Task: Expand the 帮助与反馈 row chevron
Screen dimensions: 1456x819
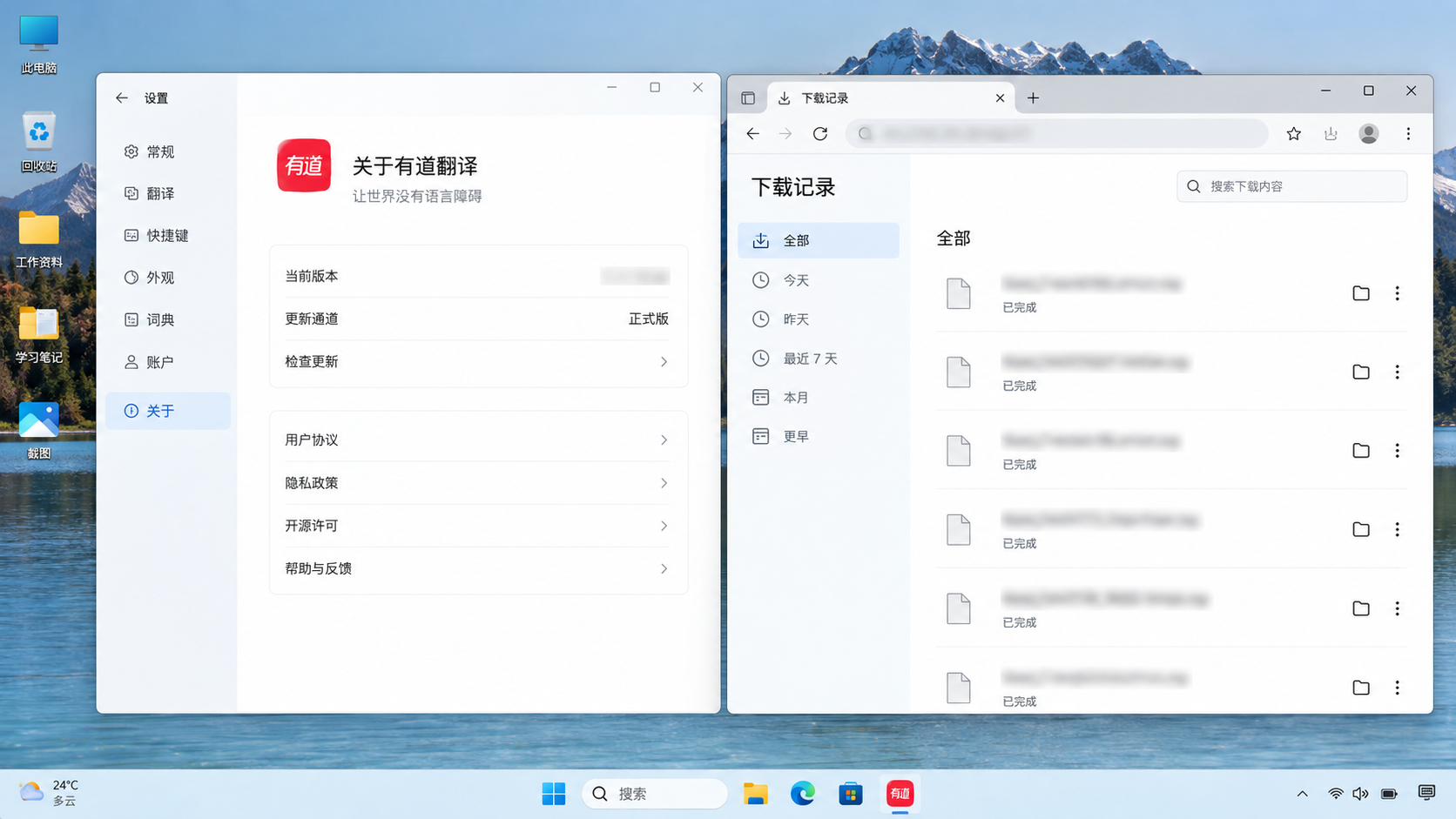Action: tap(664, 568)
